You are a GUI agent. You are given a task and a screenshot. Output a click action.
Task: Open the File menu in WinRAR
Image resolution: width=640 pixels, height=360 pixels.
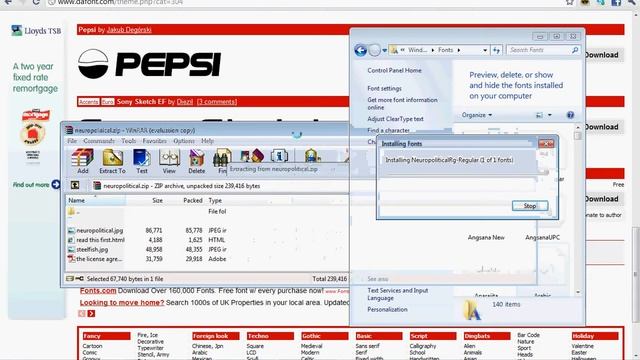tap(72, 141)
